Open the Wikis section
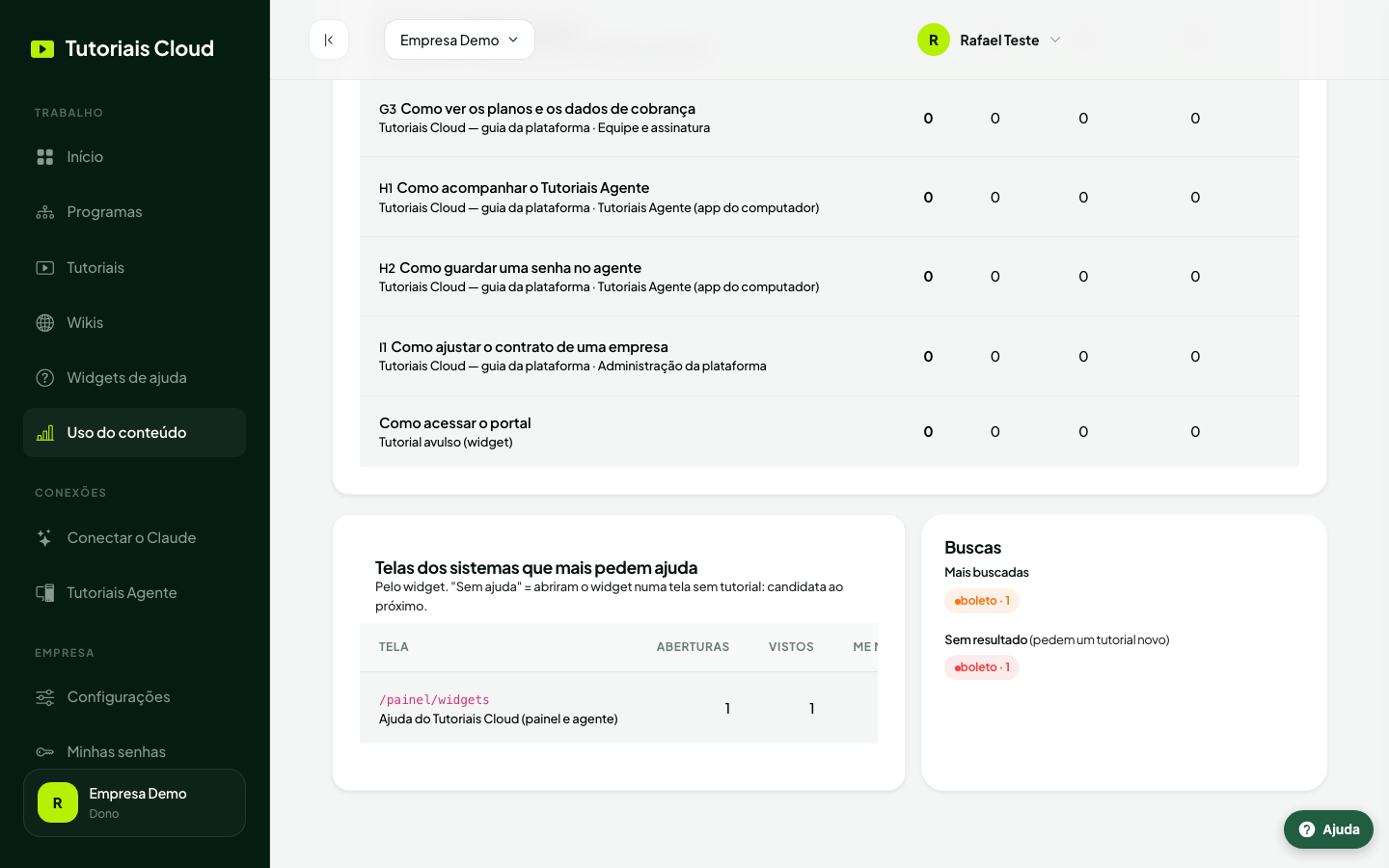The image size is (1389, 868). pos(134,323)
